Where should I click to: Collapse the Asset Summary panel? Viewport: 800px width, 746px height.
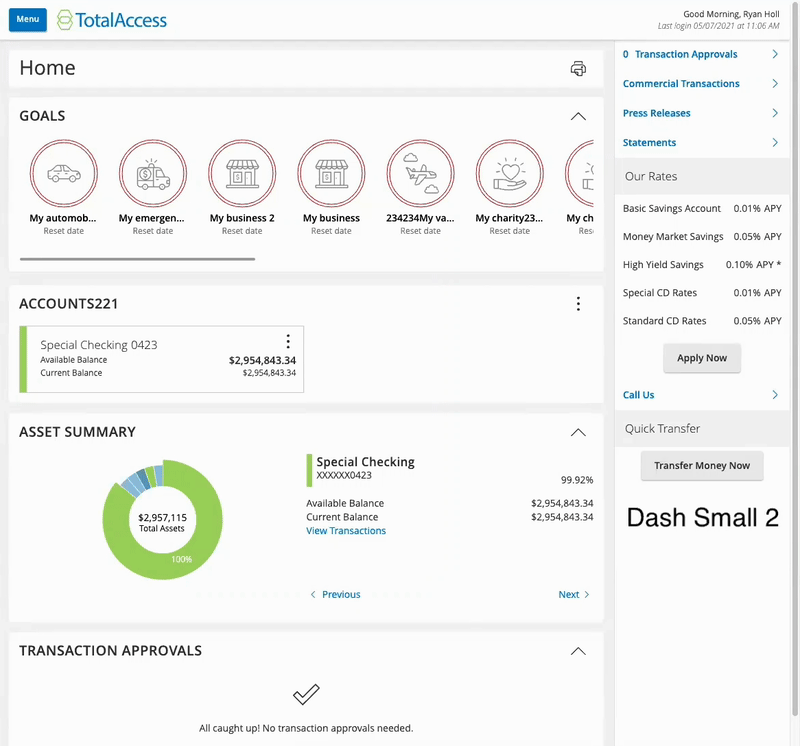pyautogui.click(x=578, y=432)
